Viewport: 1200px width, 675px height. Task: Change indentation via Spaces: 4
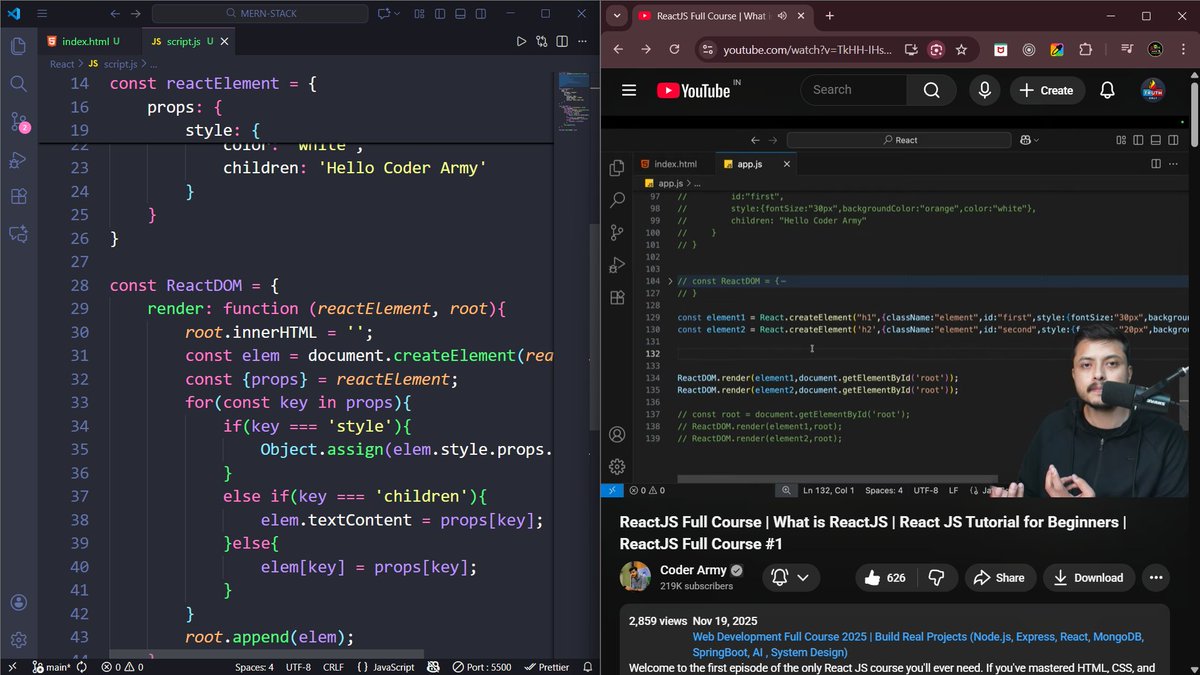(x=254, y=667)
